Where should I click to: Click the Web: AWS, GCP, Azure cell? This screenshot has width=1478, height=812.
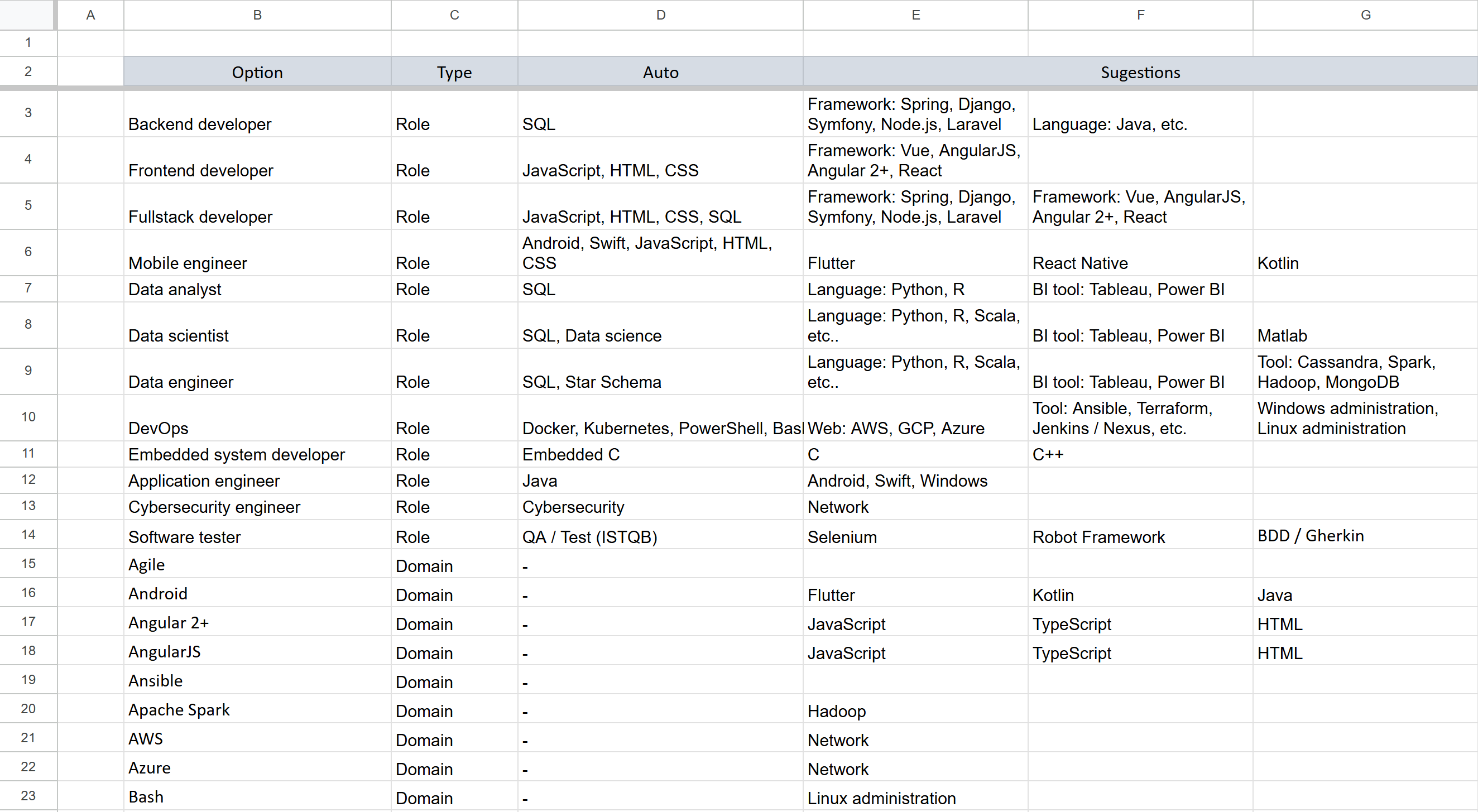915,419
